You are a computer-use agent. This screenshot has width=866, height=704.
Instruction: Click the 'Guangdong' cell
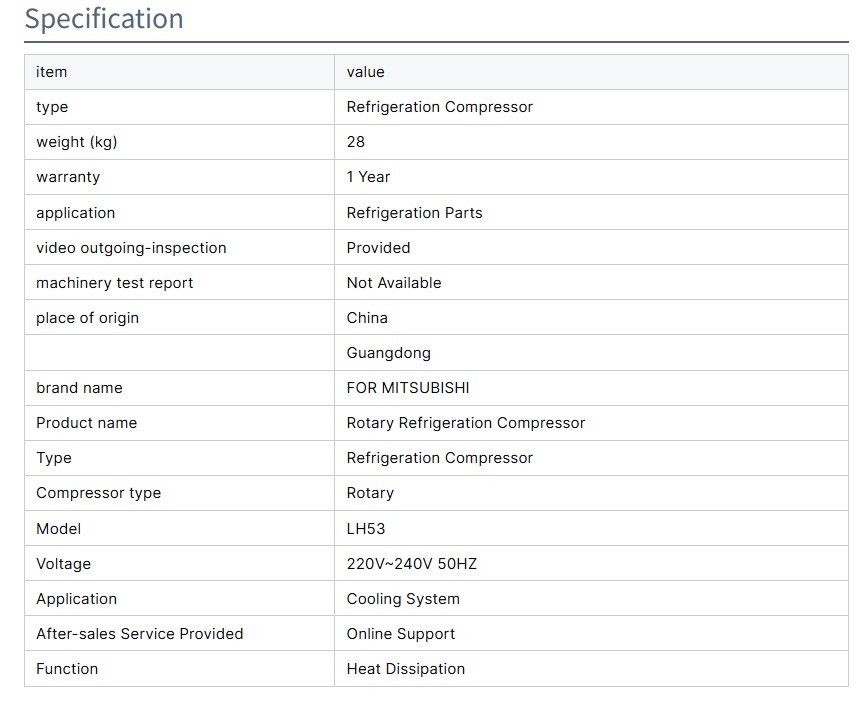388,353
